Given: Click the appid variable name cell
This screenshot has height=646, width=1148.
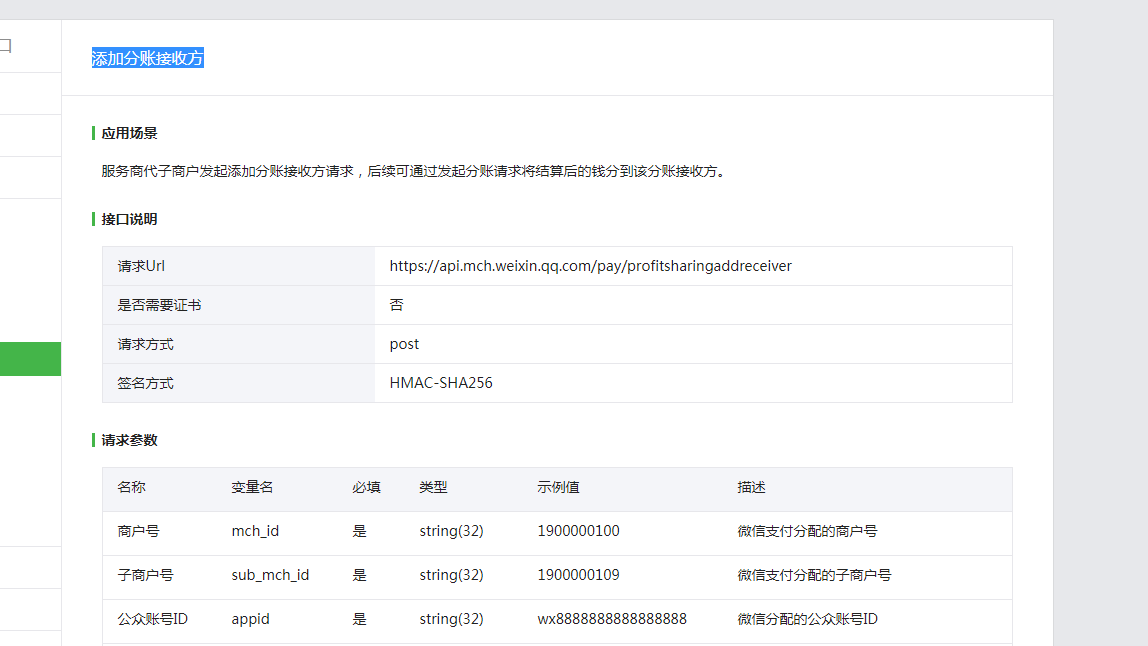Looking at the screenshot, I should (x=250, y=620).
